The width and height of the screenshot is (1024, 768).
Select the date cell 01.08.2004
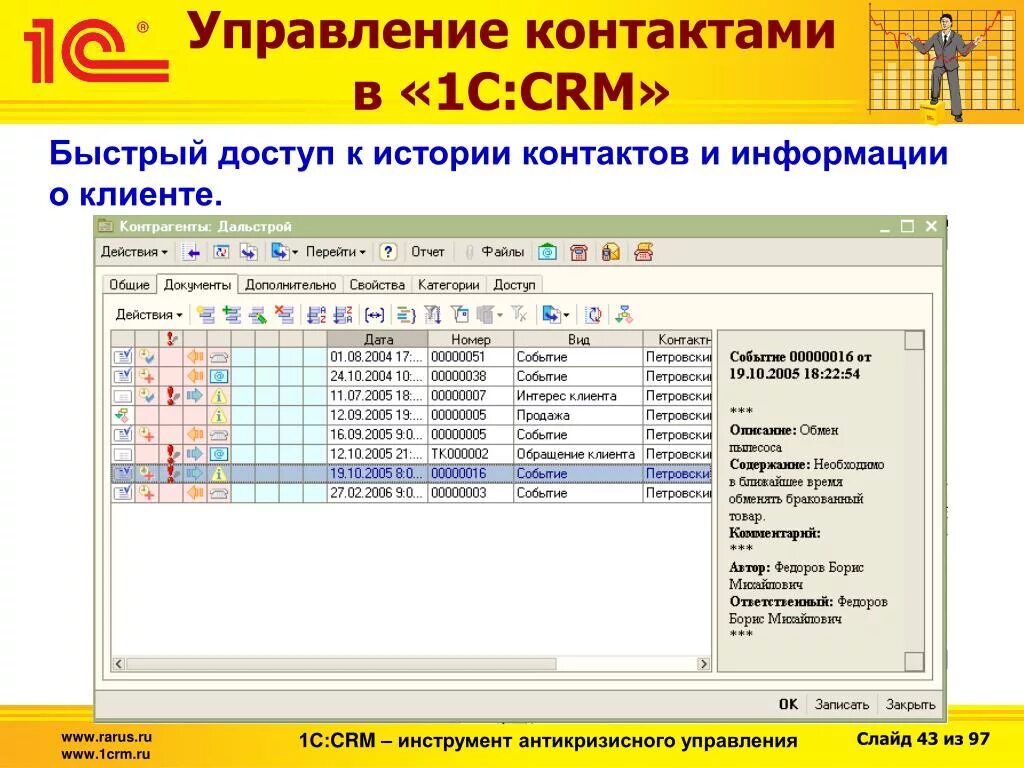point(377,357)
